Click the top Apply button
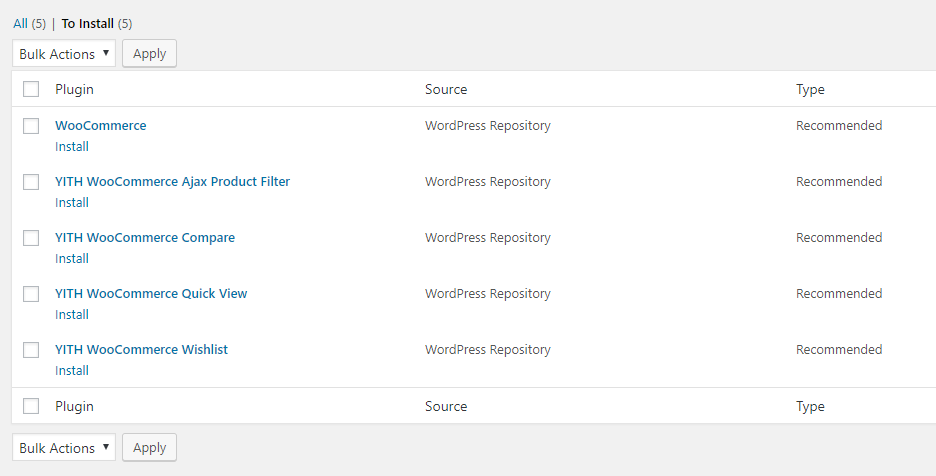 tap(149, 54)
